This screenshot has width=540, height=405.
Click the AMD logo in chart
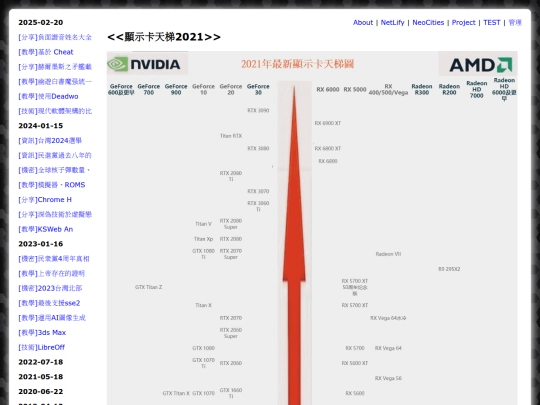coord(480,64)
